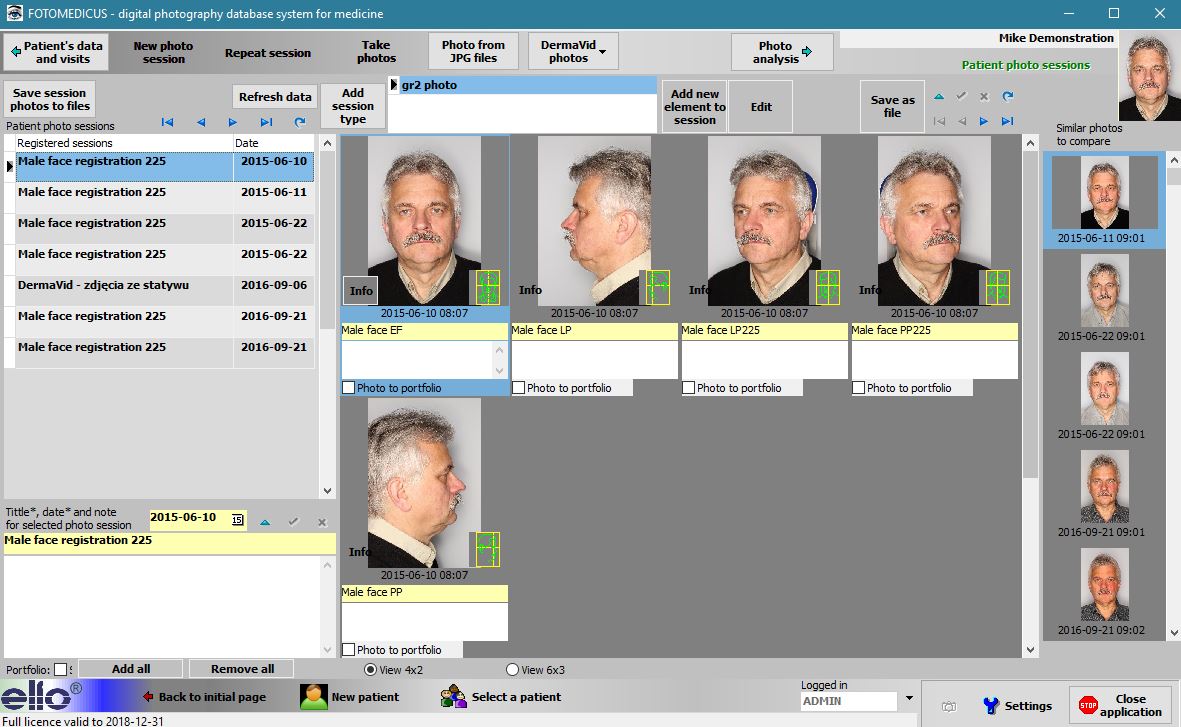This screenshot has width=1181, height=727.
Task: Tick Photo to portfolio under Male face PP225
Action: 859,388
